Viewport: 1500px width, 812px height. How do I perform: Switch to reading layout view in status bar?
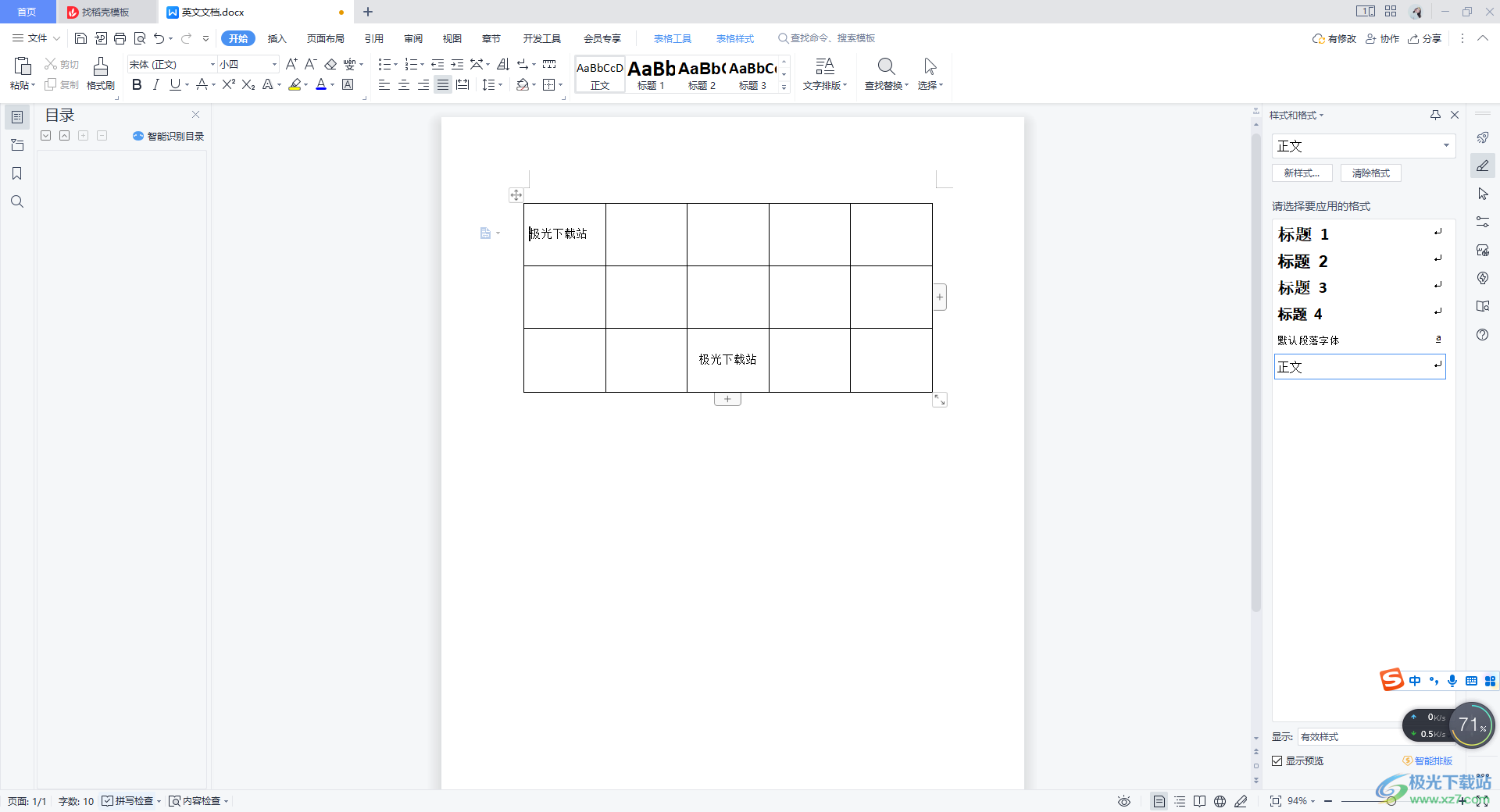click(1199, 801)
